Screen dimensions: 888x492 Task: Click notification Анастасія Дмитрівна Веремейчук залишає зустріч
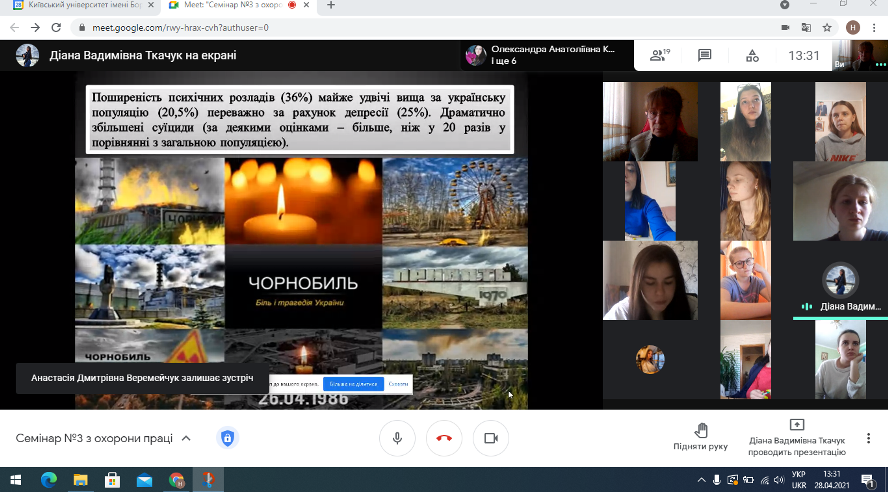(142, 378)
